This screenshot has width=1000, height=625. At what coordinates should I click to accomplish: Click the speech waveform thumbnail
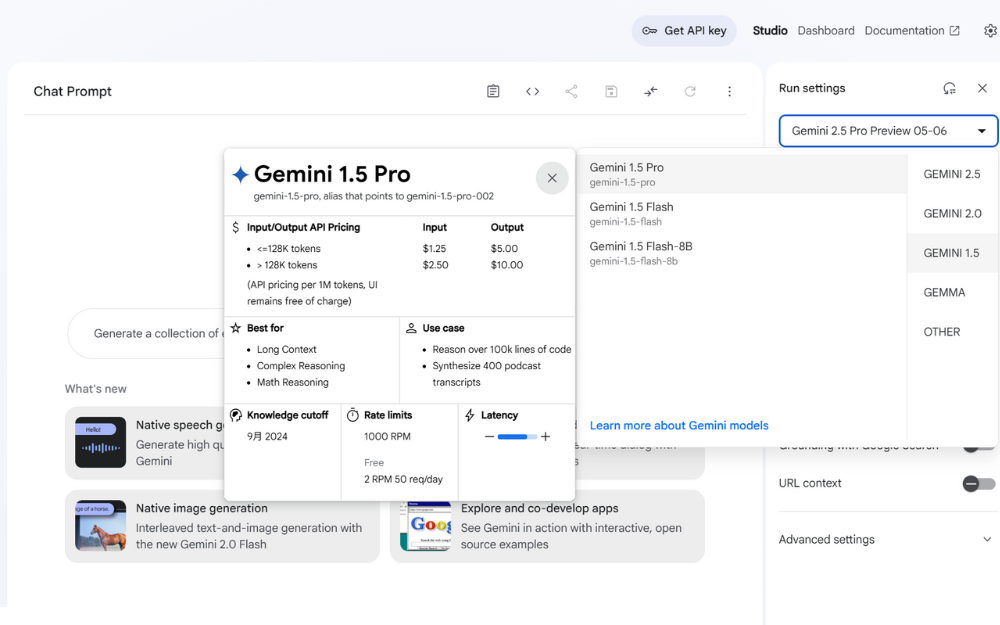pyautogui.click(x=100, y=443)
